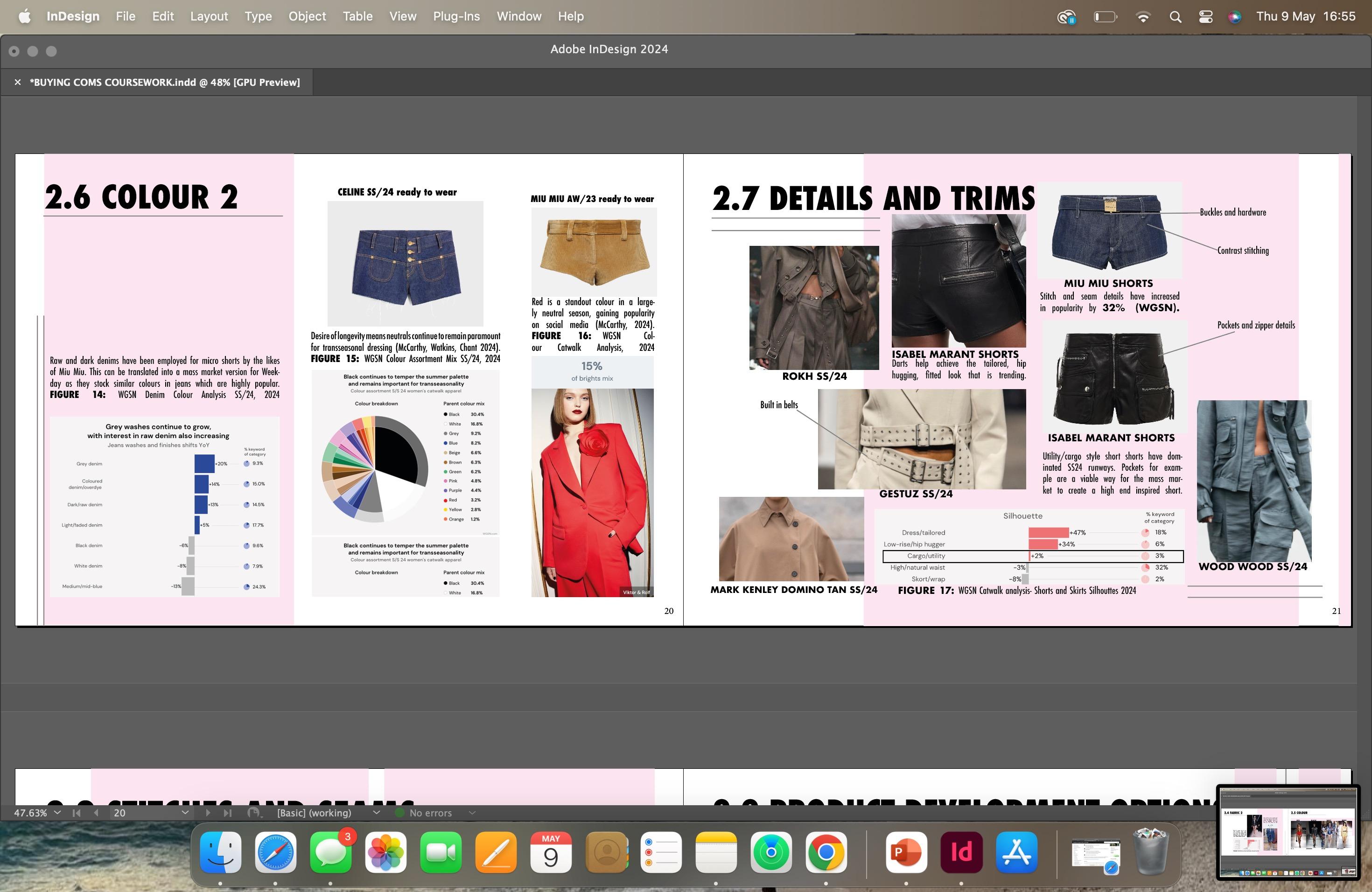Jump to last page arrow
Screen dimensions: 1372x892
click(228, 813)
